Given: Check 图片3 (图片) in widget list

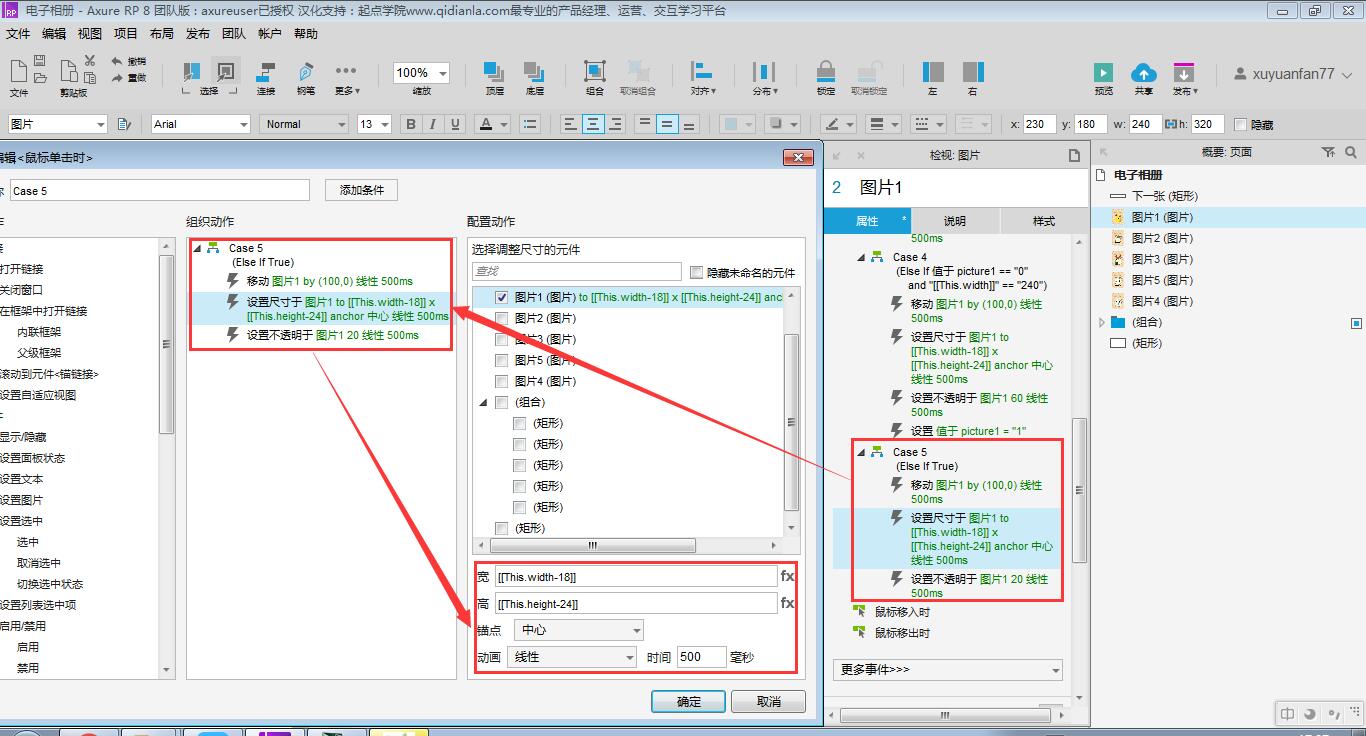Looking at the screenshot, I should [502, 339].
